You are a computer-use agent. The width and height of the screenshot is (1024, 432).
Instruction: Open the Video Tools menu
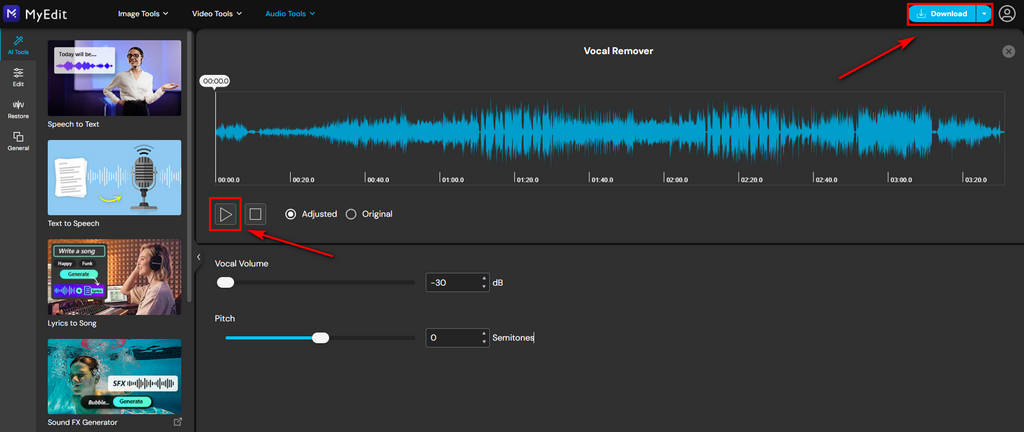click(x=217, y=13)
